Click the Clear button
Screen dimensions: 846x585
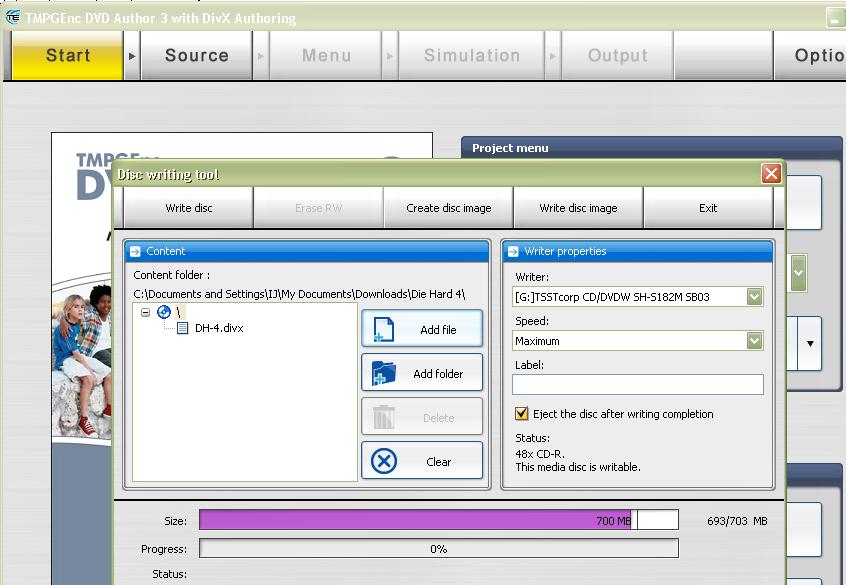tap(422, 461)
